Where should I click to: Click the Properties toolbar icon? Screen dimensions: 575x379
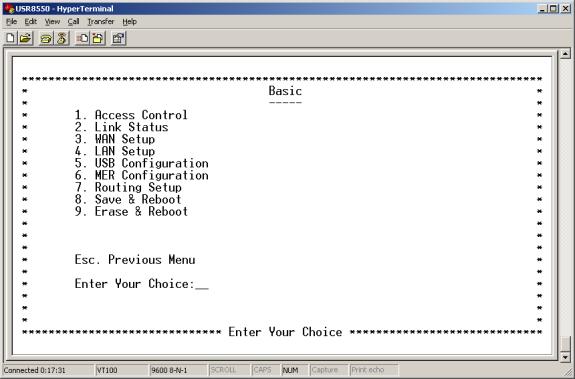(118, 38)
